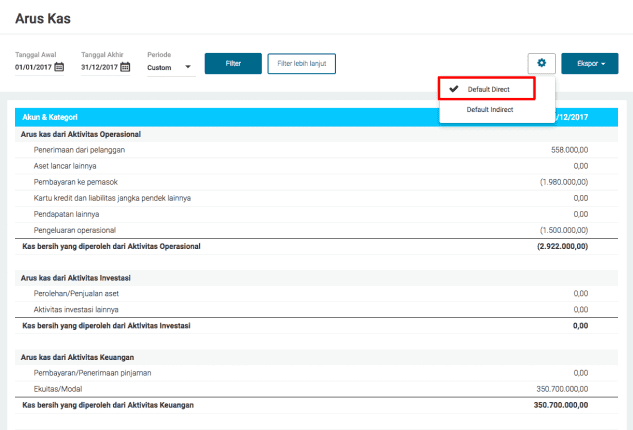The image size is (633, 430).
Task: Open the settings gear menu
Action: click(541, 63)
